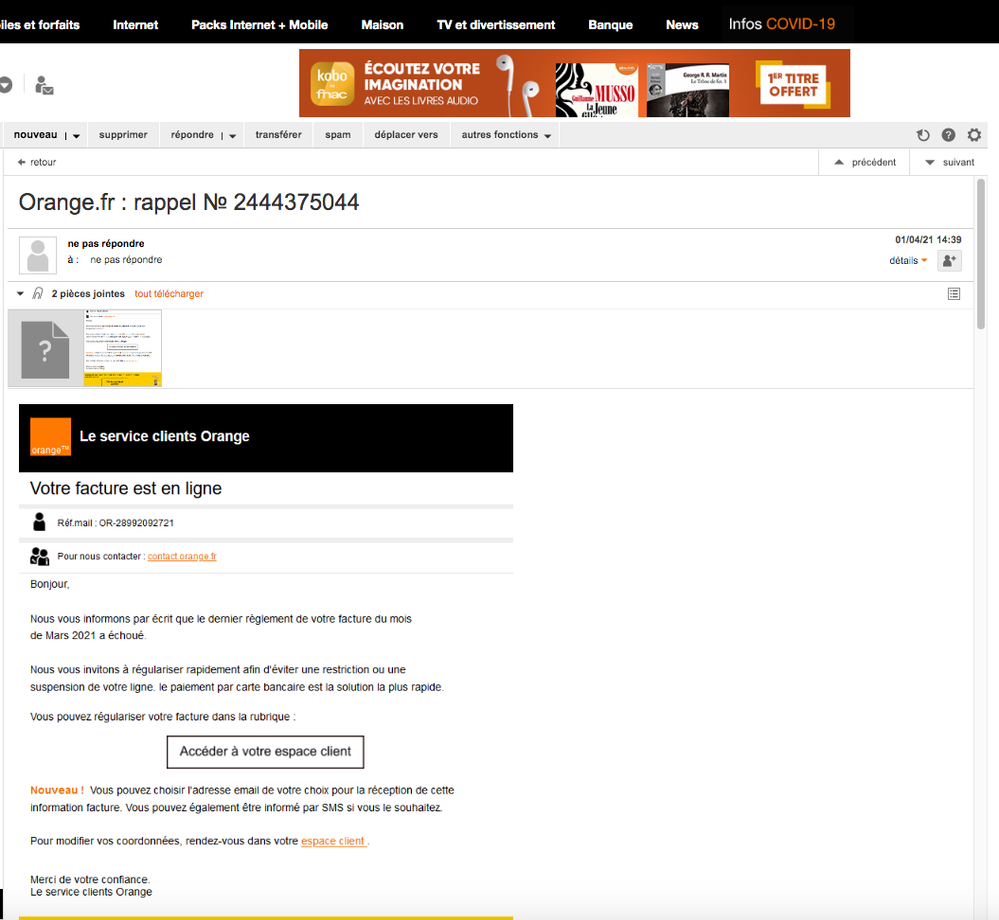Click the help question mark icon
This screenshot has width=999, height=920.
[x=948, y=134]
